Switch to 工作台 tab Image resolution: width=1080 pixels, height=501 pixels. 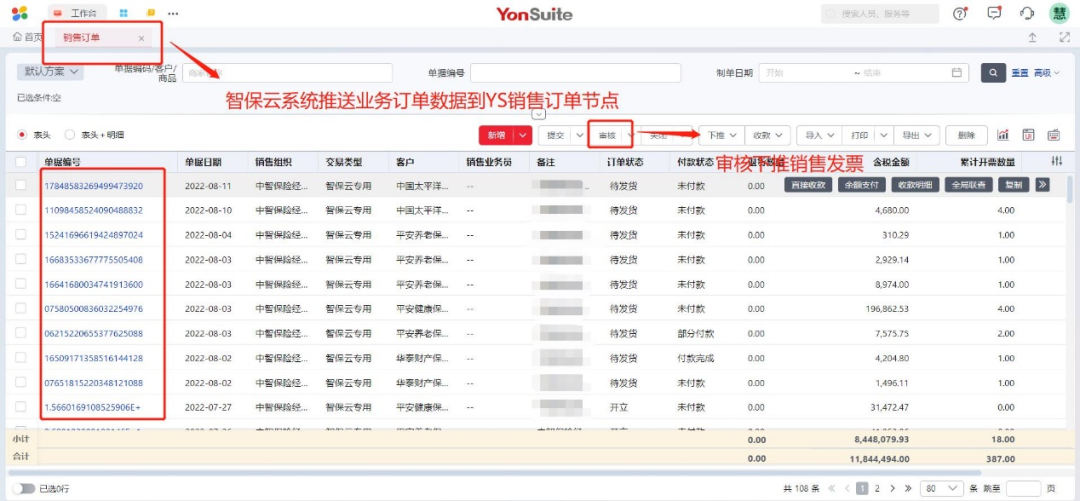[x=77, y=13]
